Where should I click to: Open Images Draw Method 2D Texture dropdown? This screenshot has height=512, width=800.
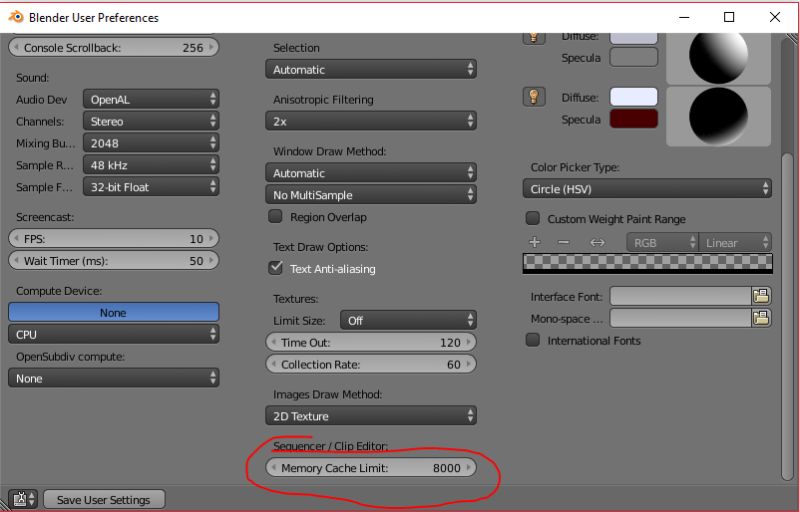pos(371,416)
